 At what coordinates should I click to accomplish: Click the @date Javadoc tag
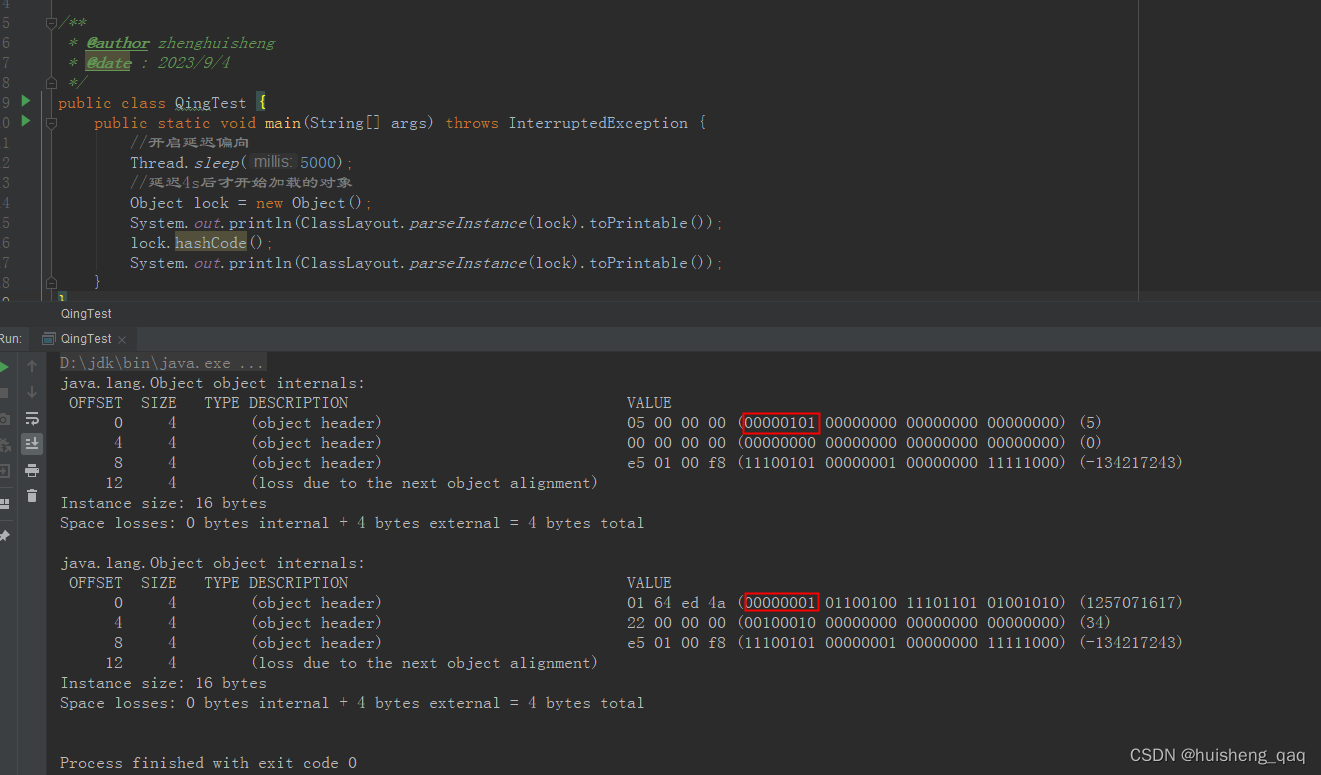[109, 63]
